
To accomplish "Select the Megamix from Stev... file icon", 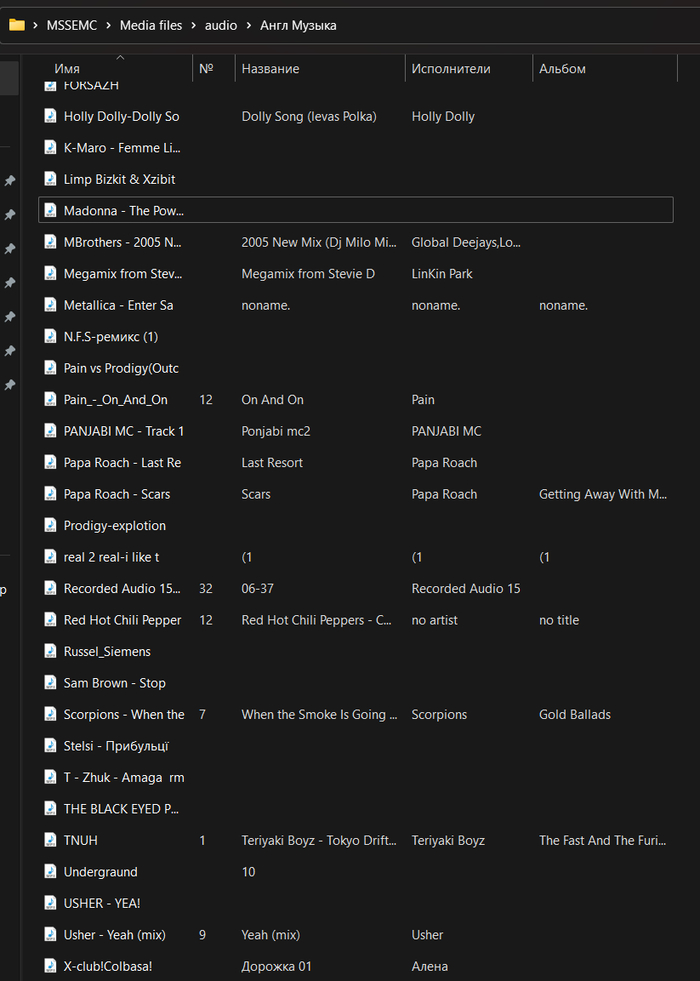I will point(51,274).
